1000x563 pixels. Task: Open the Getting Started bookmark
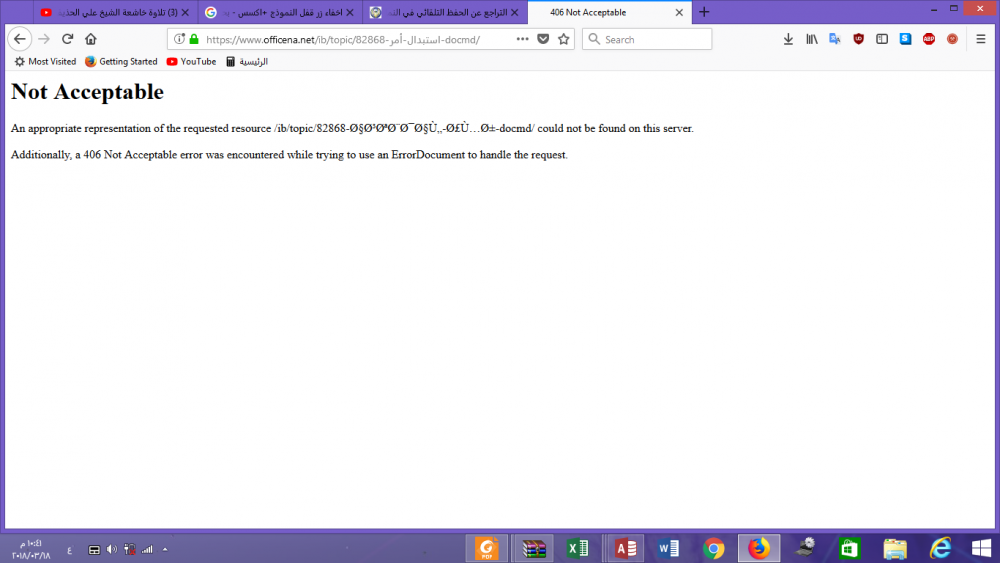click(121, 61)
